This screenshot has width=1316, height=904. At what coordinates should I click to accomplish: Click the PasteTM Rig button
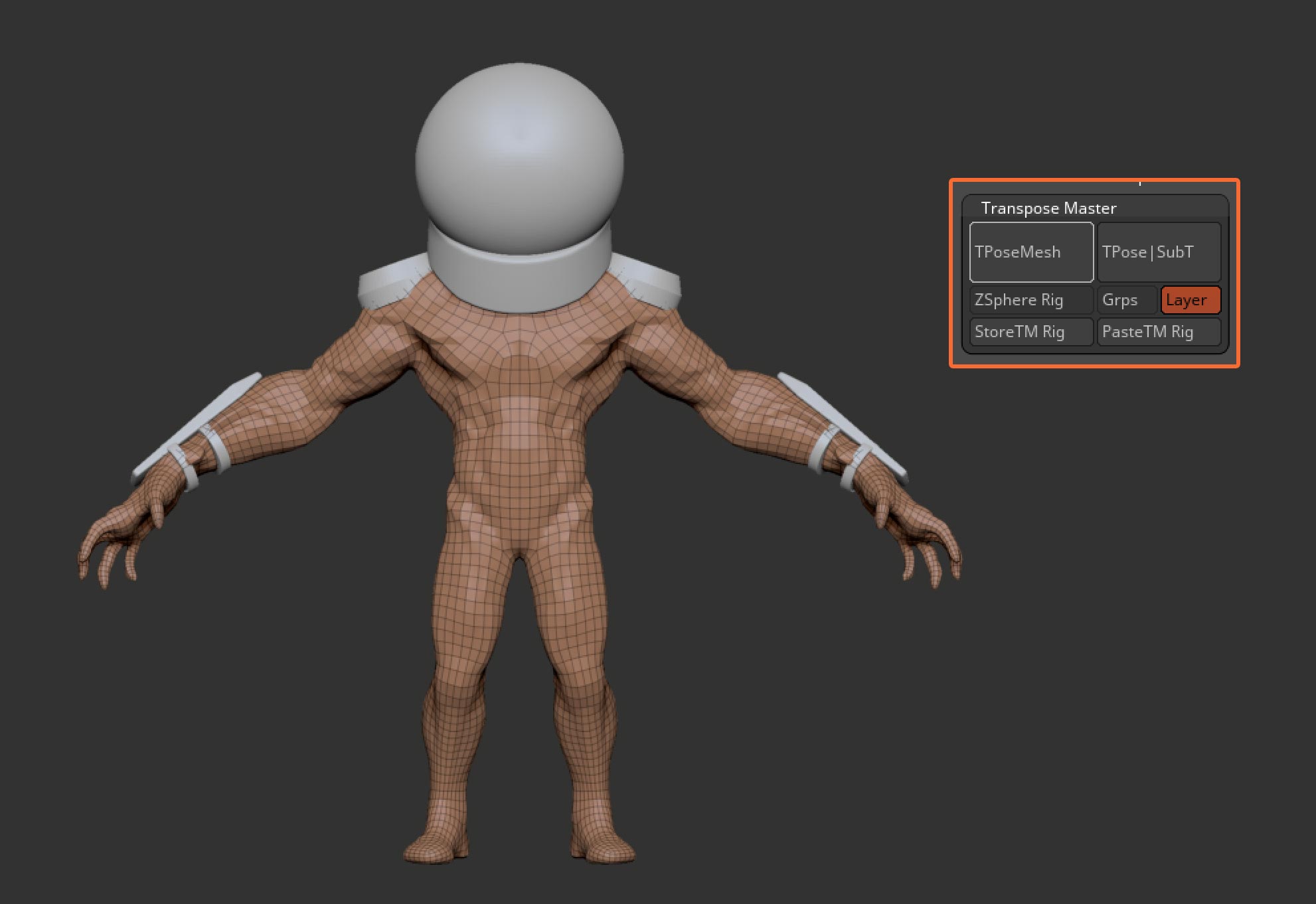click(x=1159, y=332)
